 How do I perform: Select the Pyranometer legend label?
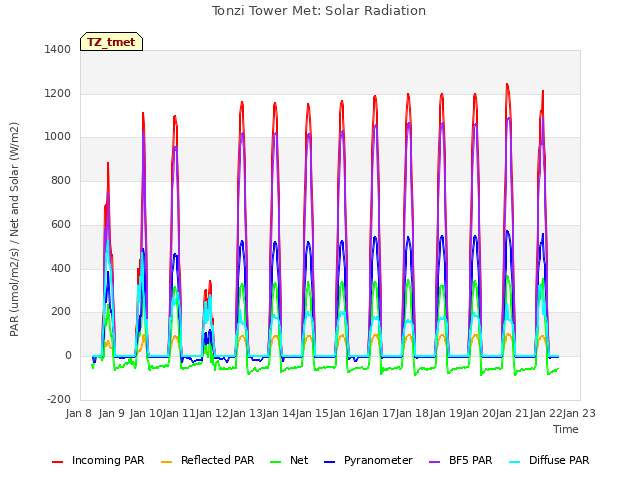pos(378,460)
